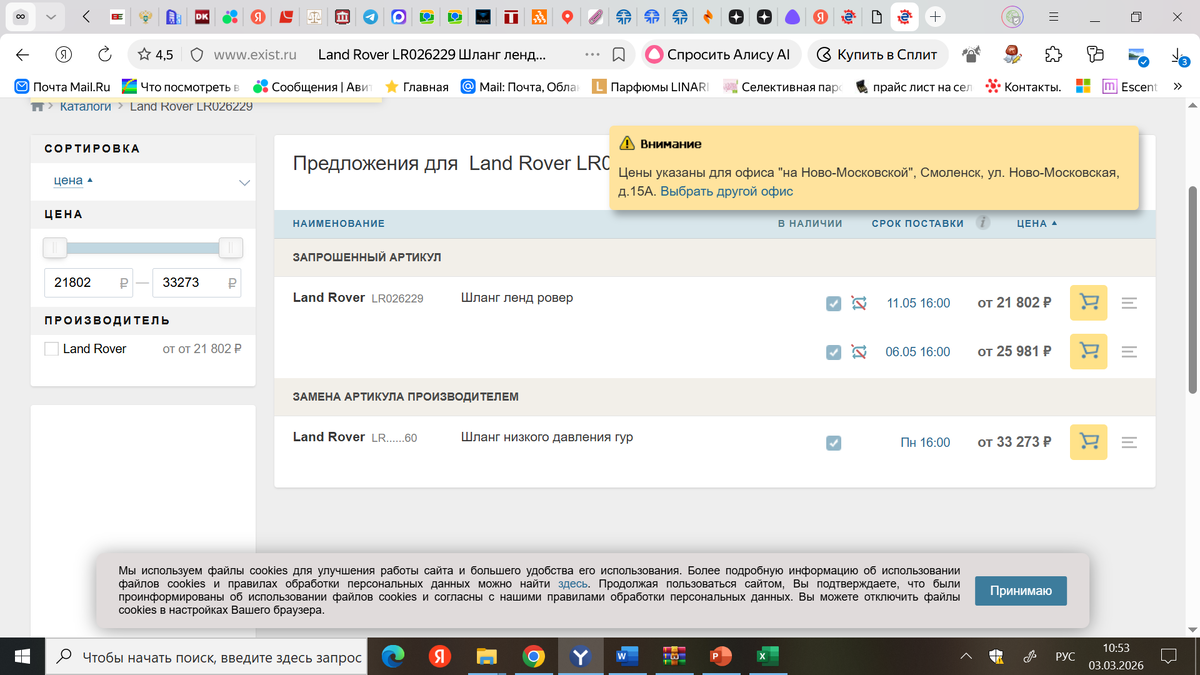Open the browser downloads icon

(x=1177, y=54)
